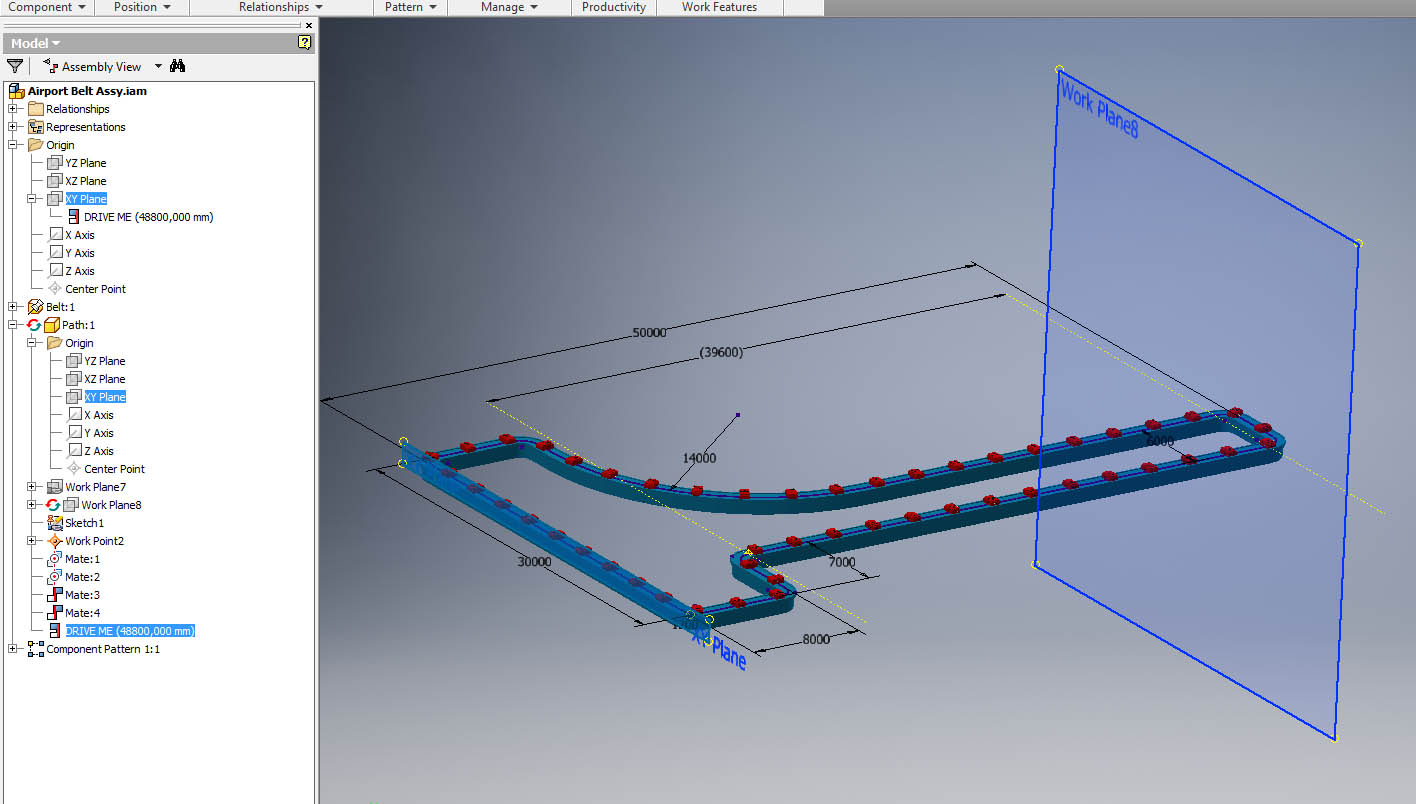Image resolution: width=1416 pixels, height=804 pixels.
Task: Select Origin folder icon under Path:1
Action: (x=55, y=343)
